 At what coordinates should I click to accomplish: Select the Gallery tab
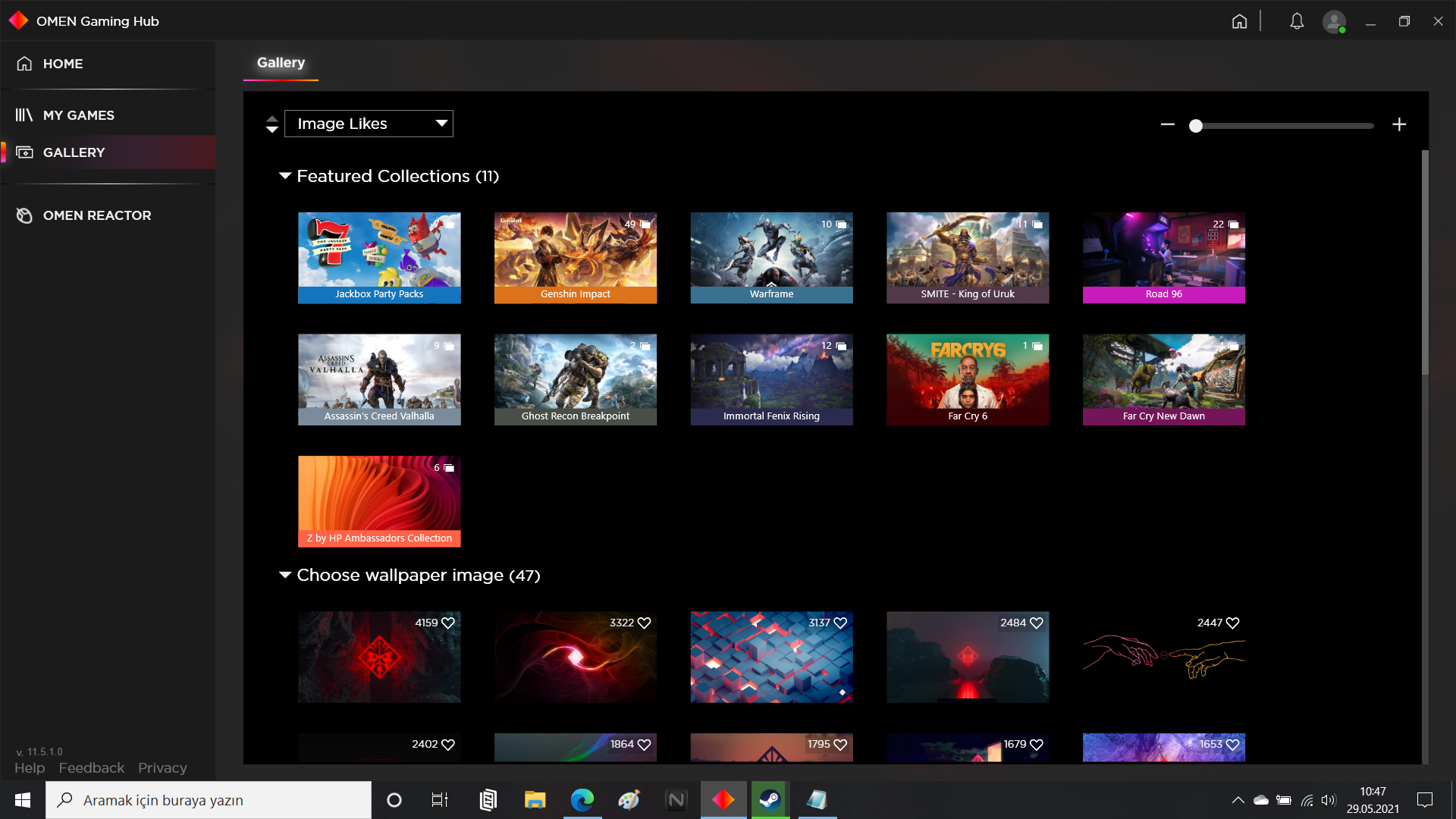(x=281, y=63)
